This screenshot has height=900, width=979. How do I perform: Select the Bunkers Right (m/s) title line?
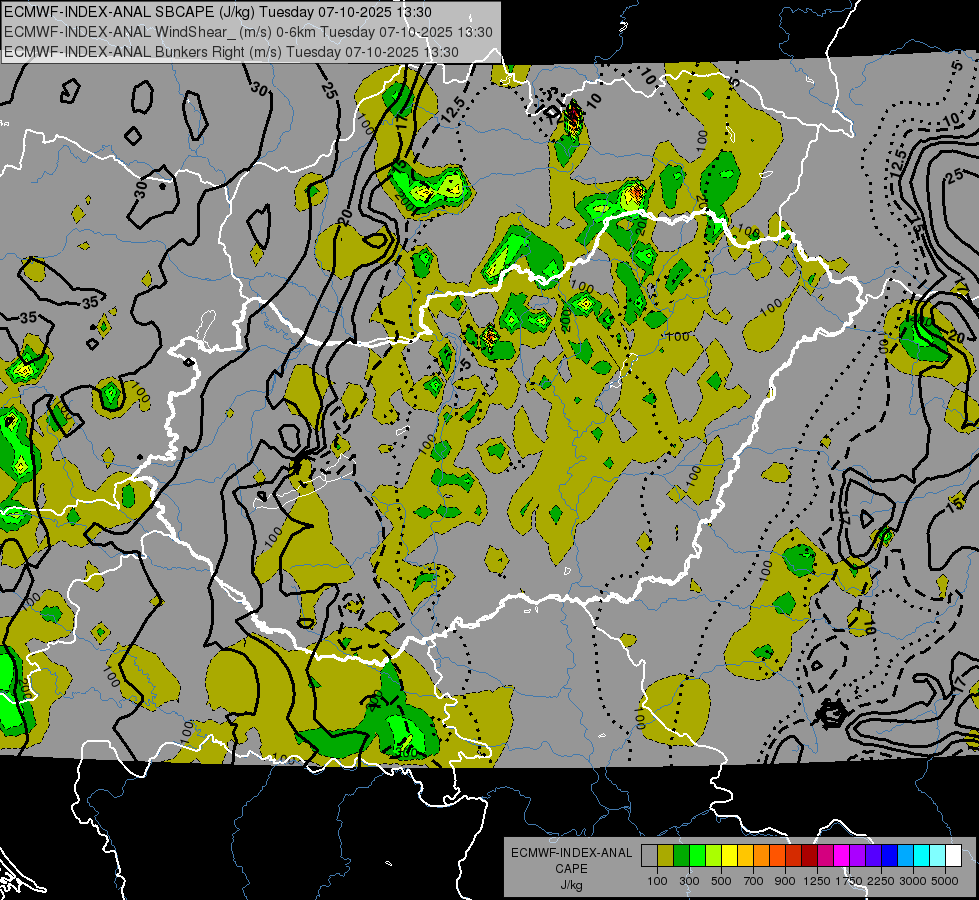(x=231, y=51)
